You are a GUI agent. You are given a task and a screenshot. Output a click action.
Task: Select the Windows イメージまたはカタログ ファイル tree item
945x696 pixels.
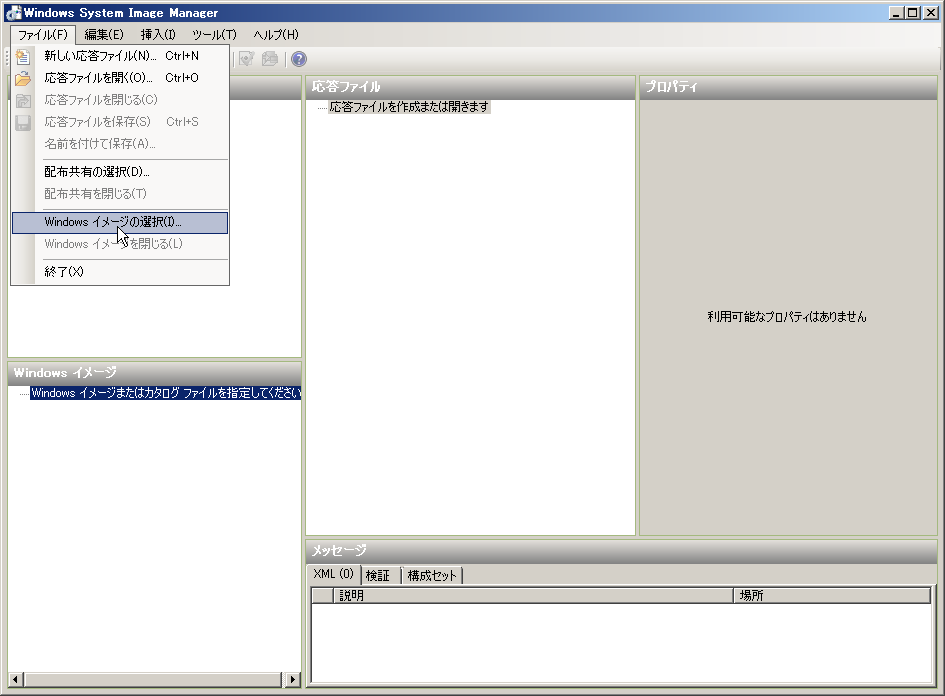coord(166,393)
